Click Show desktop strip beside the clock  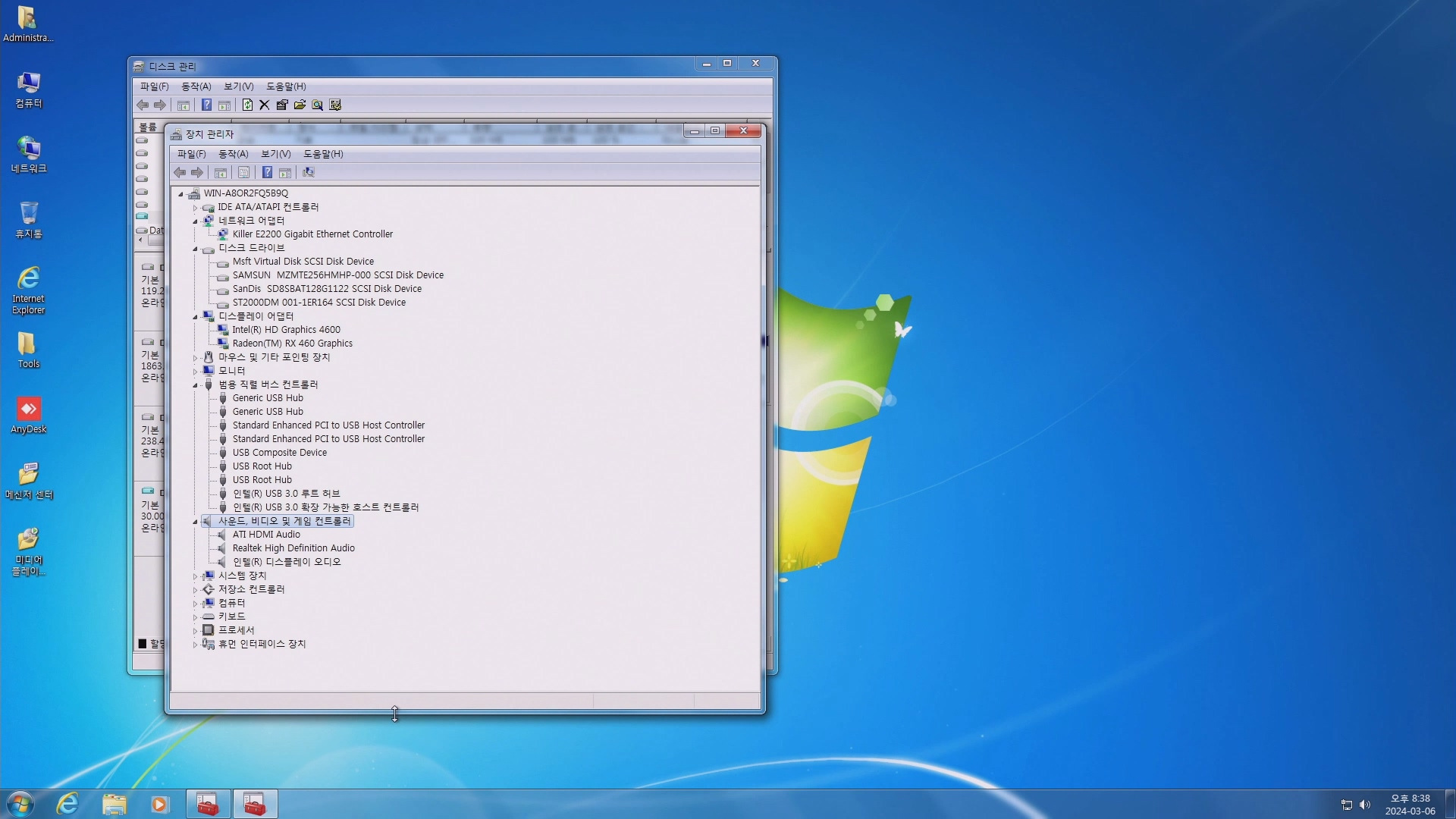point(1450,804)
